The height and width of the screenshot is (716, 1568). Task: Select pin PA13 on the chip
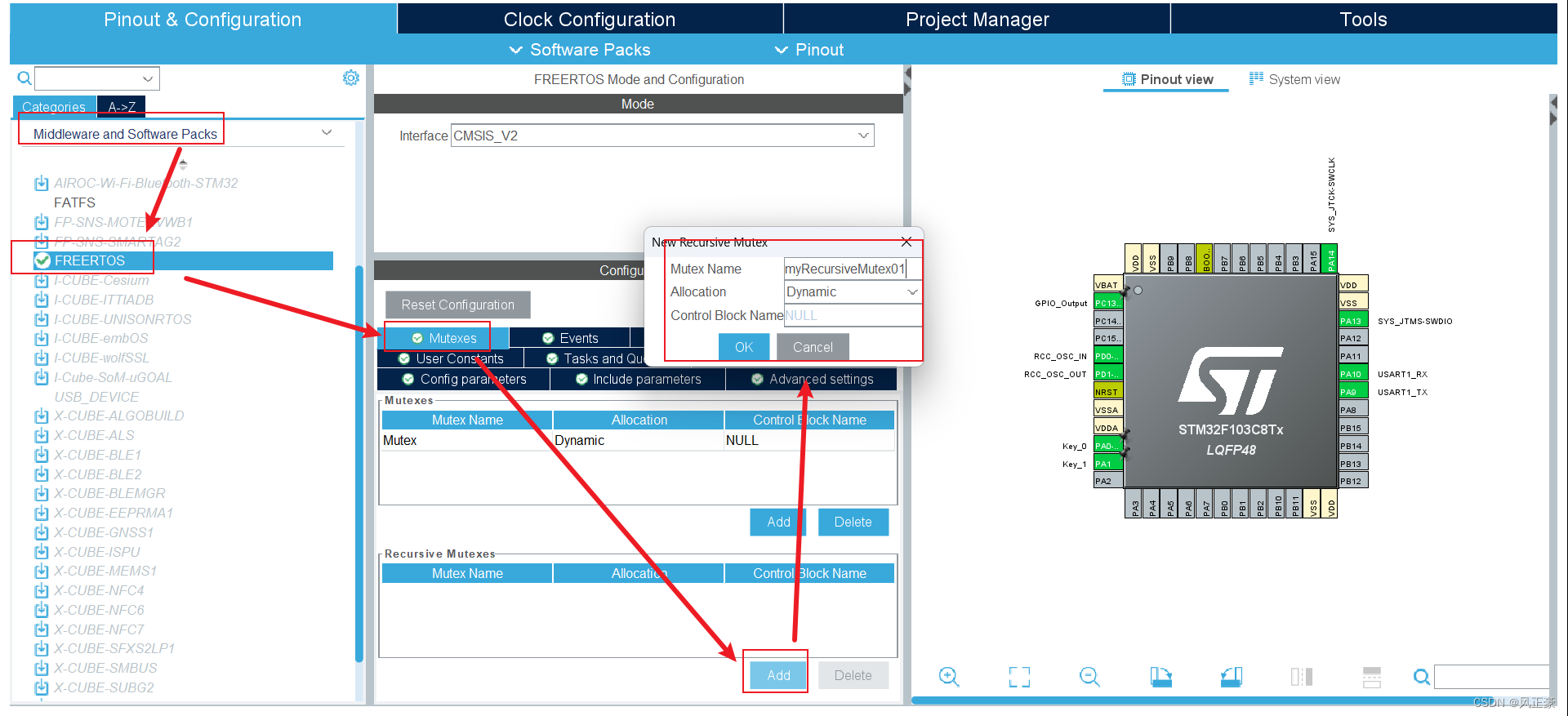(x=1353, y=321)
